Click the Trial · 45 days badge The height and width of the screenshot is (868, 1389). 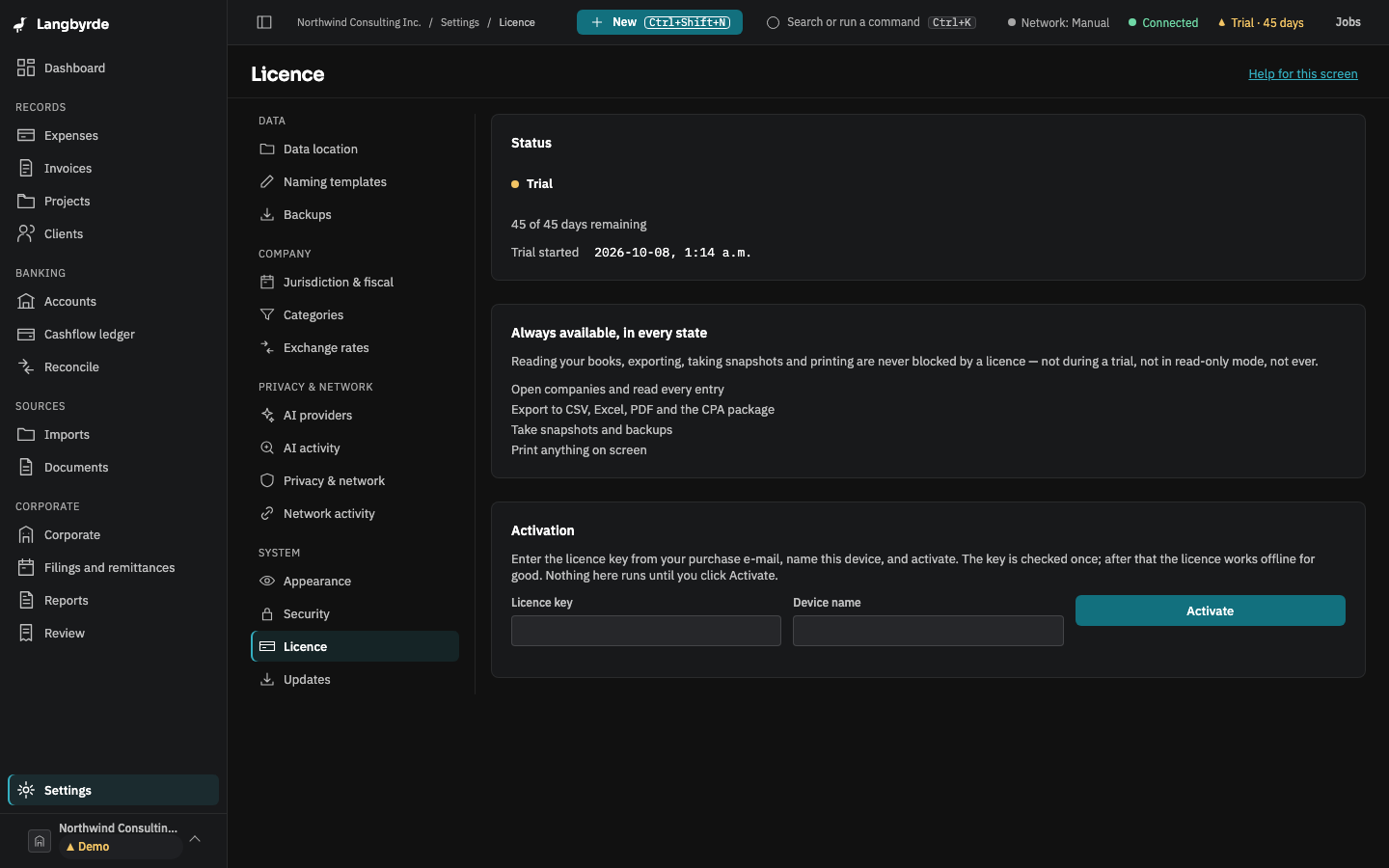tap(1261, 22)
